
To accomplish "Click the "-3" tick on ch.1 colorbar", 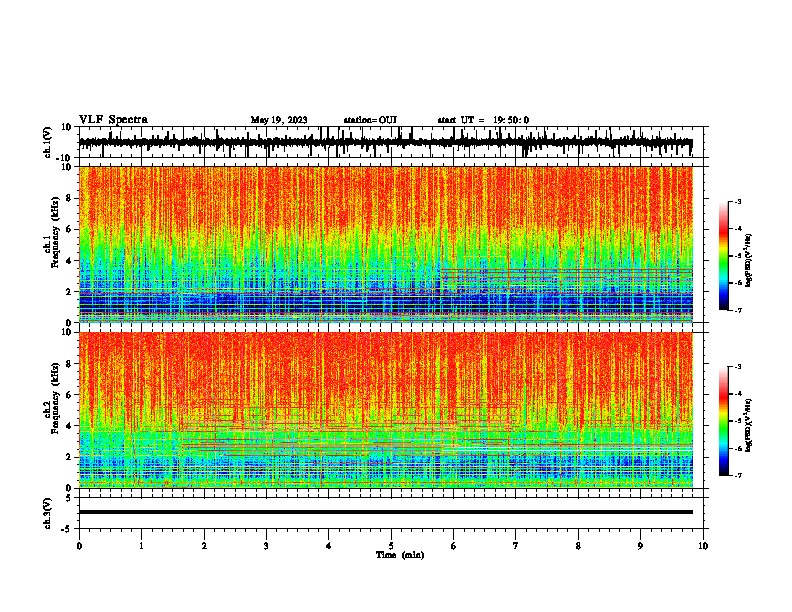I will click(738, 201).
